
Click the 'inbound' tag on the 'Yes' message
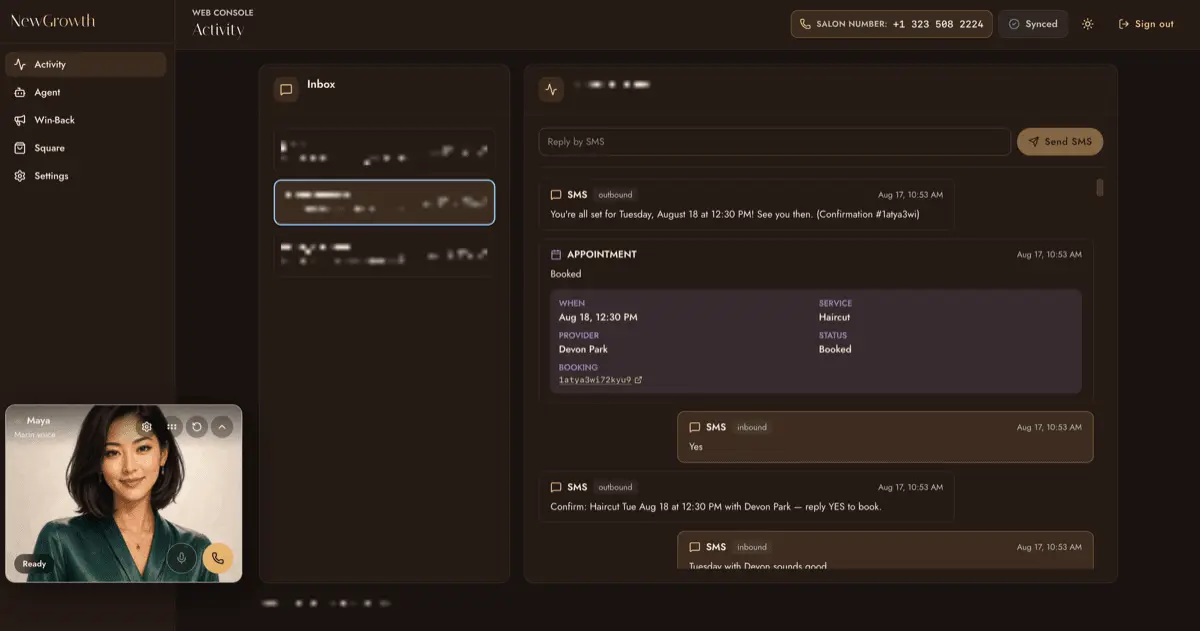[752, 427]
